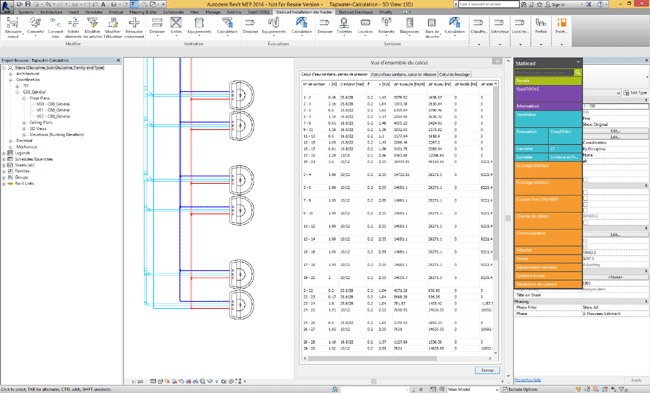Open the Grilles ventilation tool
Screen dimensions: 650x393
[x=176, y=23]
